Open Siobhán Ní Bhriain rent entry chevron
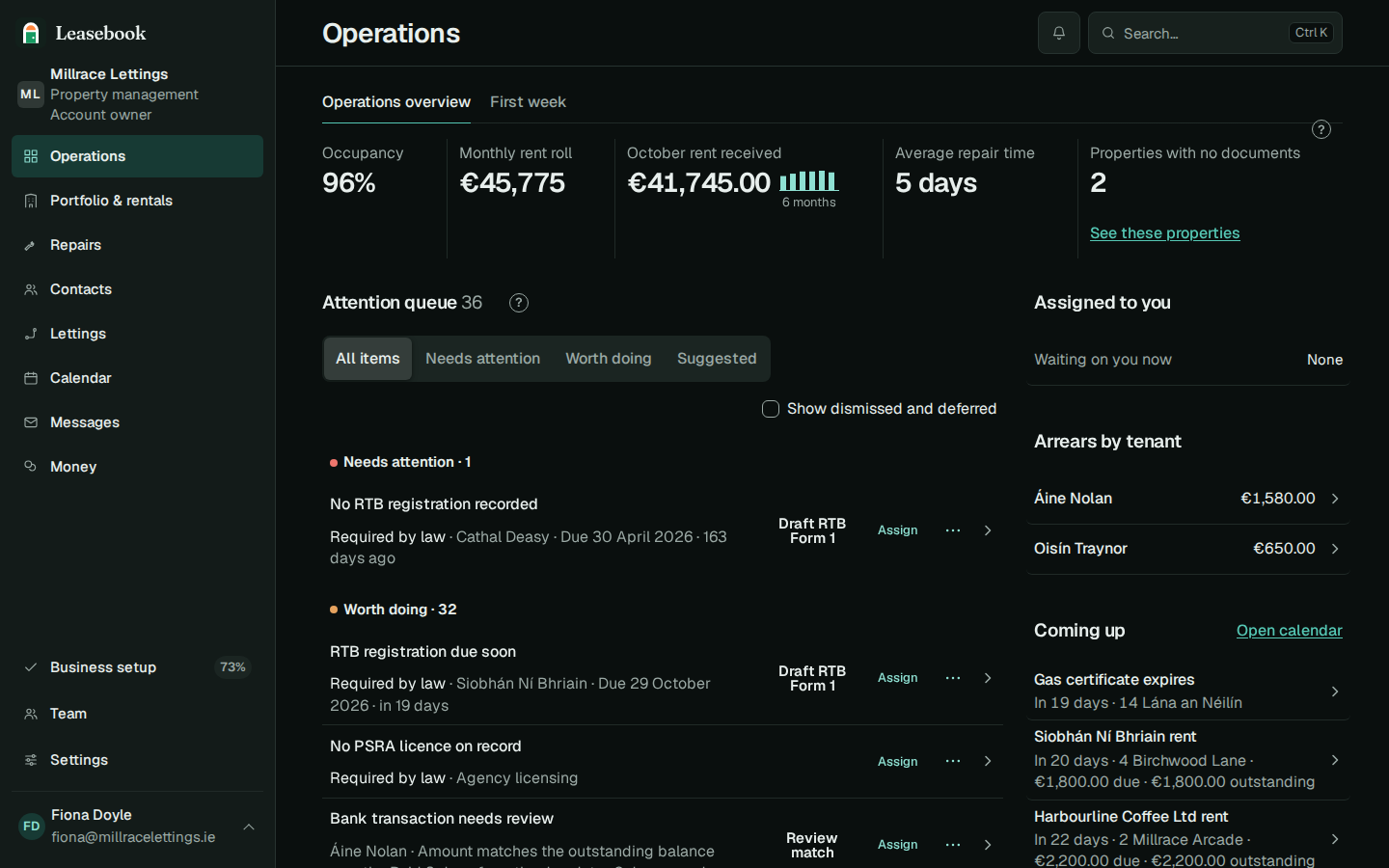1389x868 pixels. pos(1335,760)
